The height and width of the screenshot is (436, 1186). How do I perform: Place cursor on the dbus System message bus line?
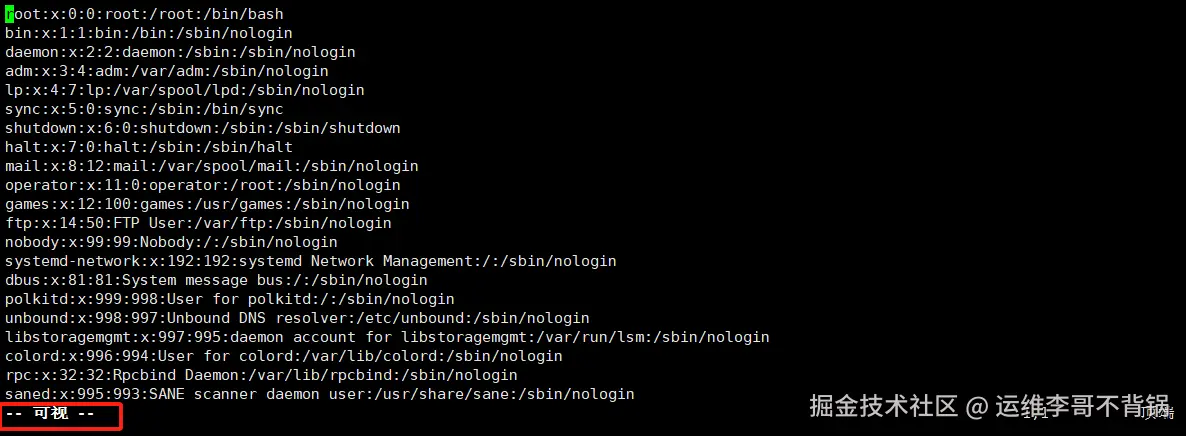point(216,280)
